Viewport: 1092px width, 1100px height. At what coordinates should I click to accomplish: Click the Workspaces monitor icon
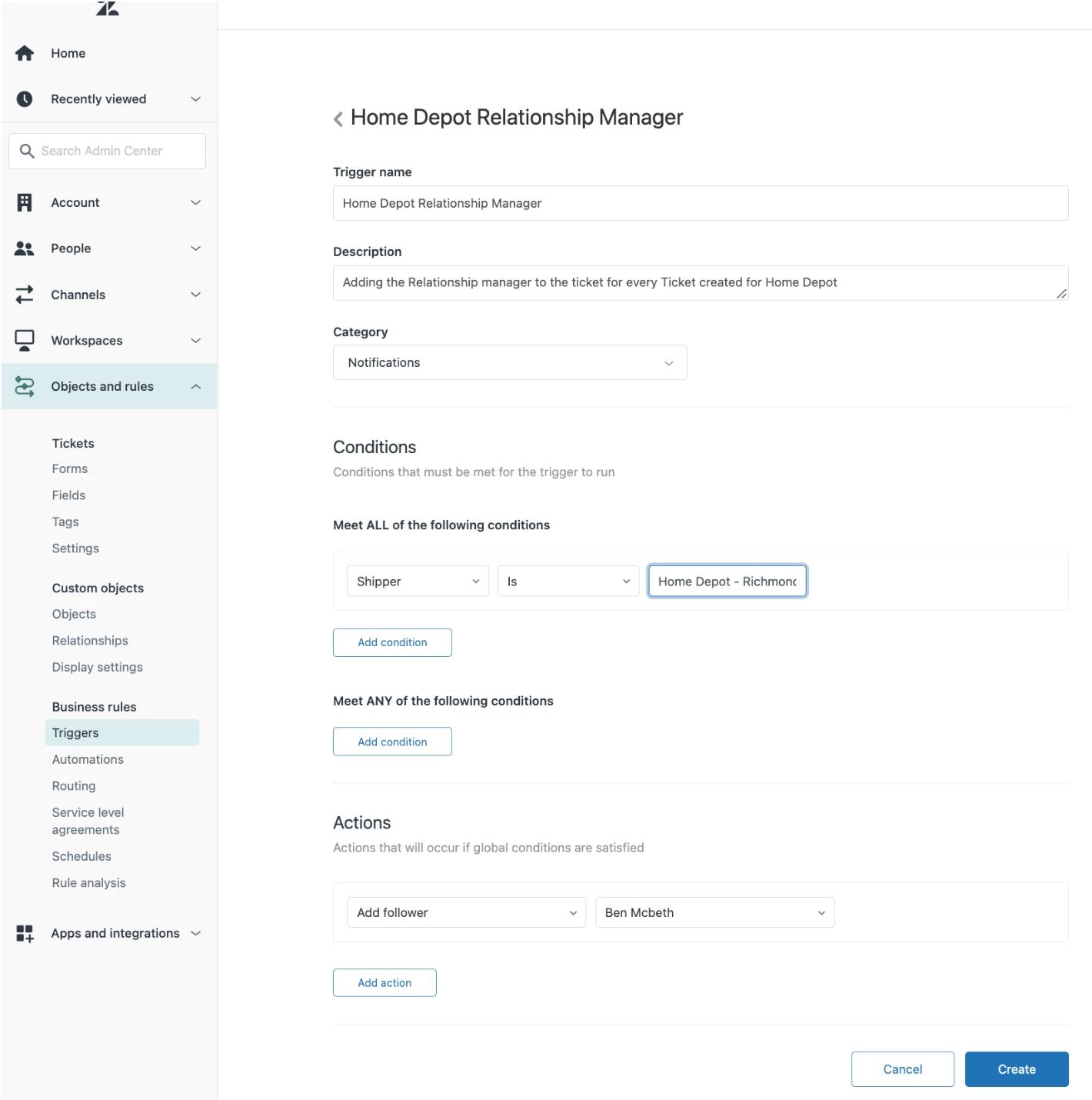click(x=25, y=341)
